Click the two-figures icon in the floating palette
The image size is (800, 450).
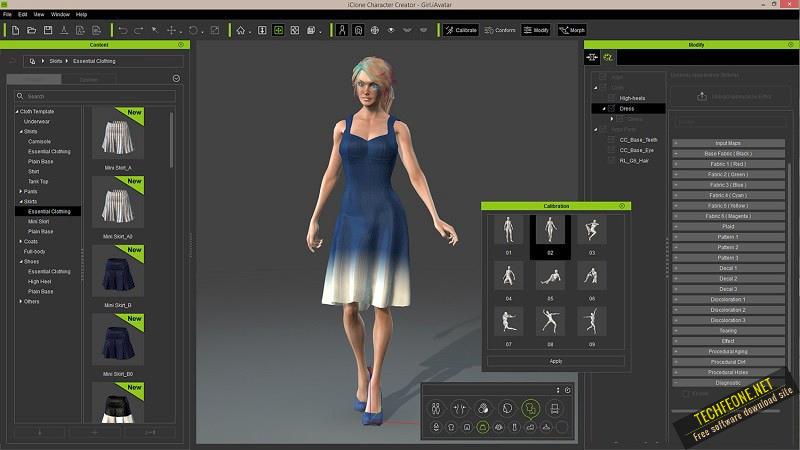tap(436, 408)
